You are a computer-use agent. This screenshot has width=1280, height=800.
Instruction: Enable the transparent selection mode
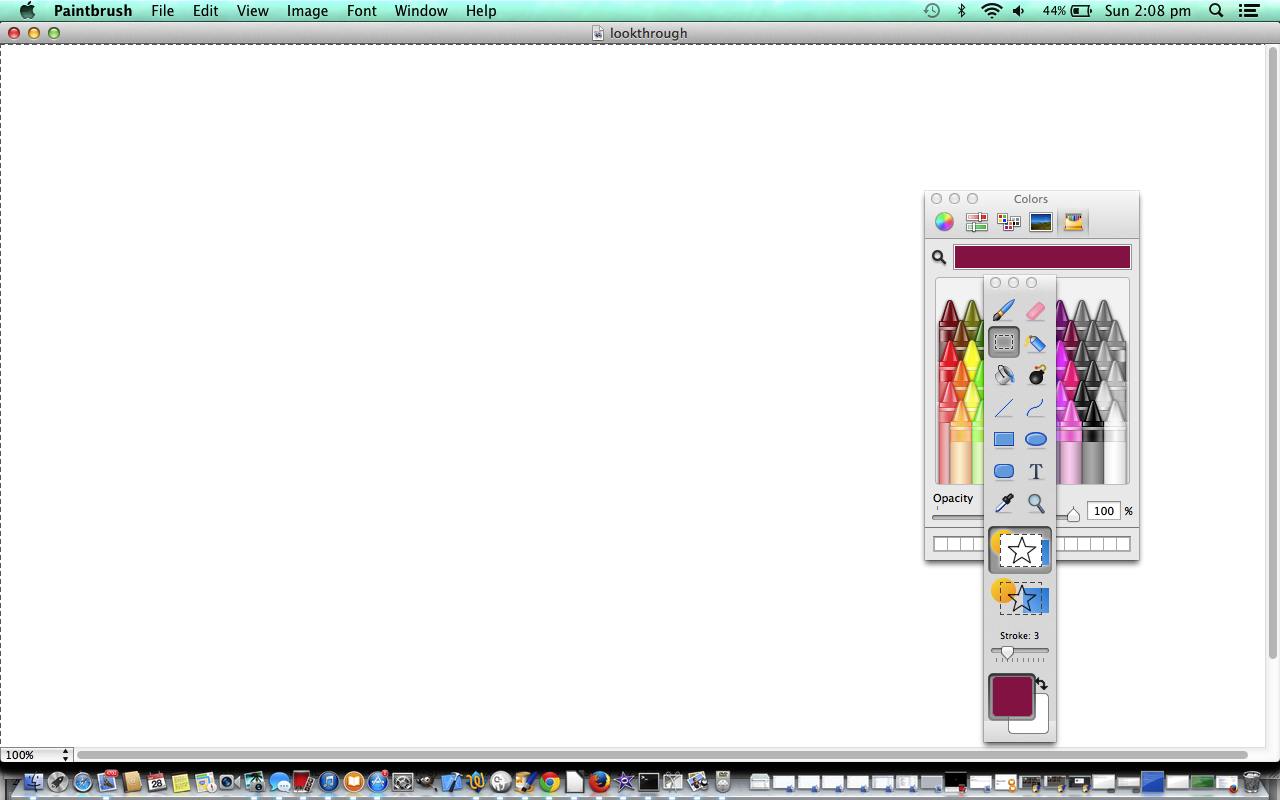pos(1020,598)
